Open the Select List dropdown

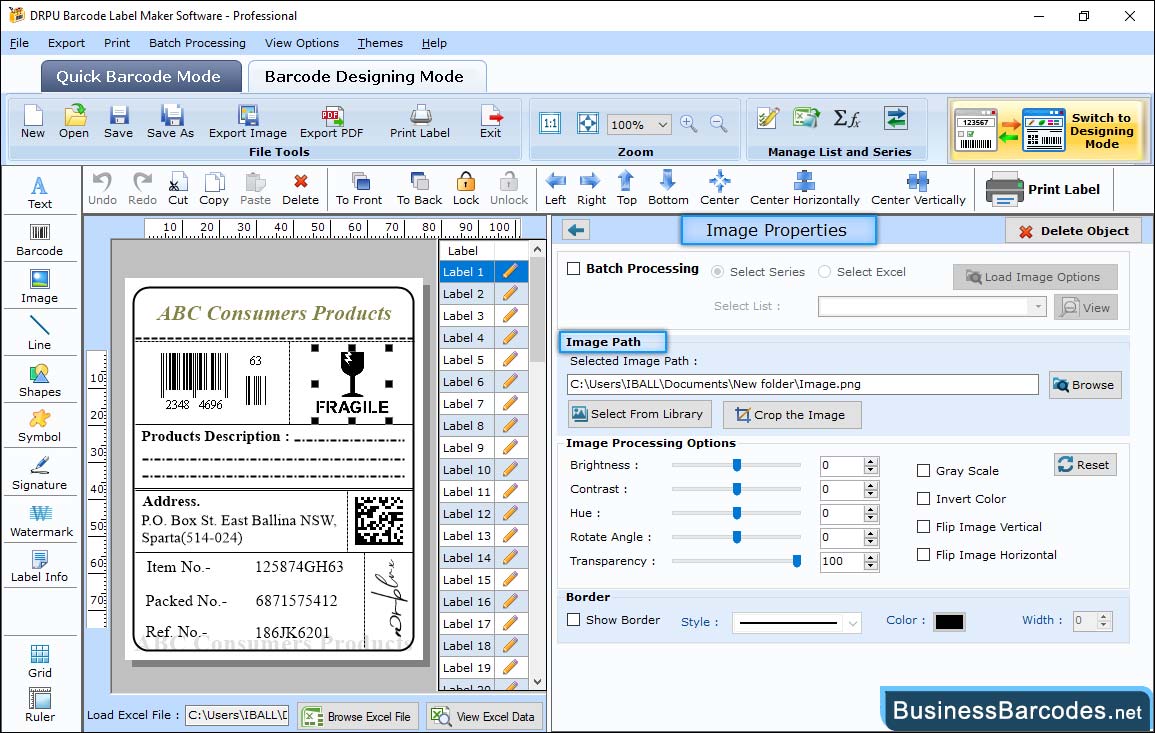click(1038, 306)
